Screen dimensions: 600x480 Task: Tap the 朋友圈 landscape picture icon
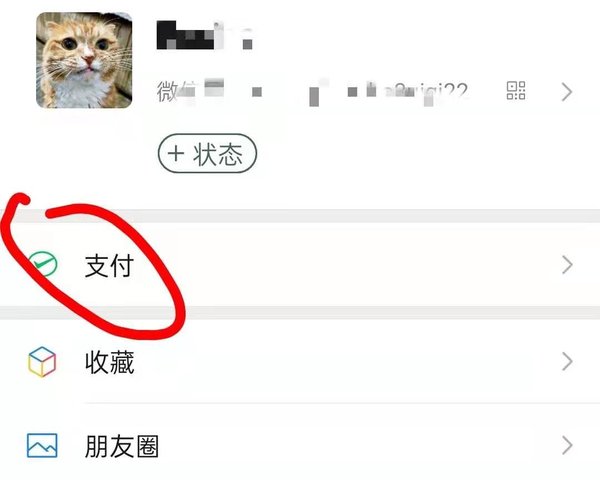(x=42, y=446)
